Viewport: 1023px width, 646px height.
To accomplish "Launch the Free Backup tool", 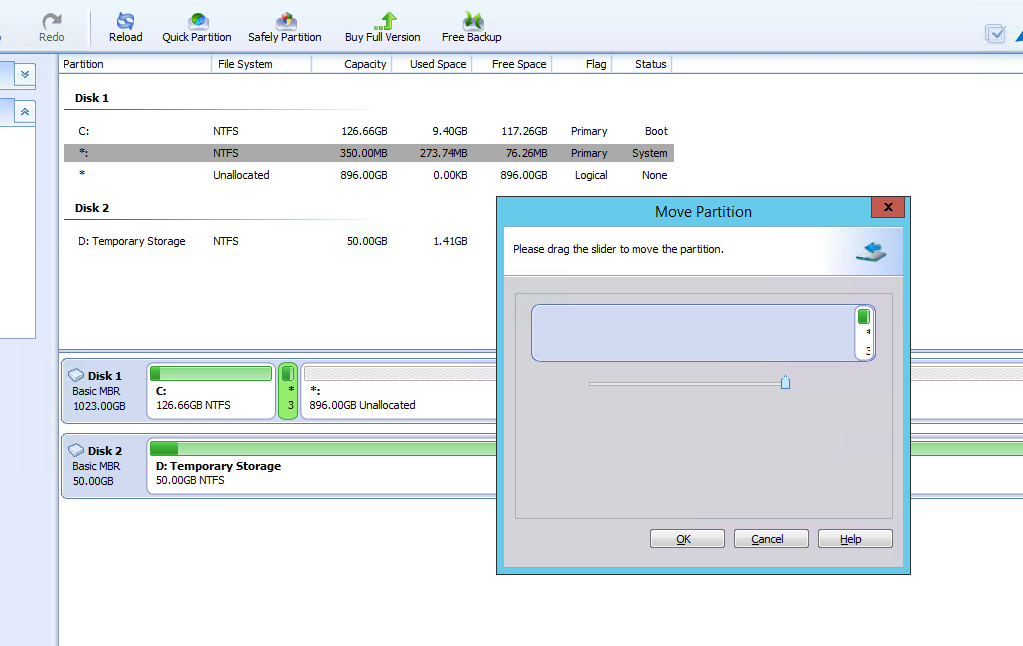I will click(x=470, y=20).
